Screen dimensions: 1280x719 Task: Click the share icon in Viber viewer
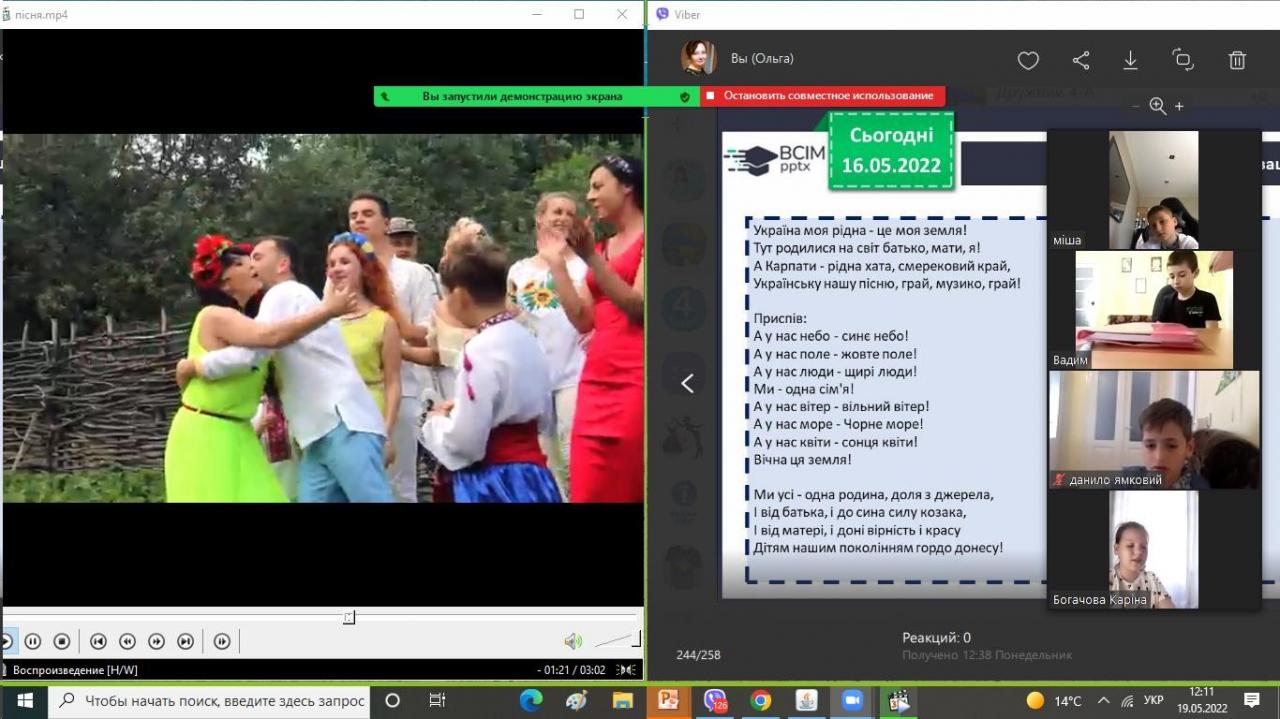pos(1081,61)
